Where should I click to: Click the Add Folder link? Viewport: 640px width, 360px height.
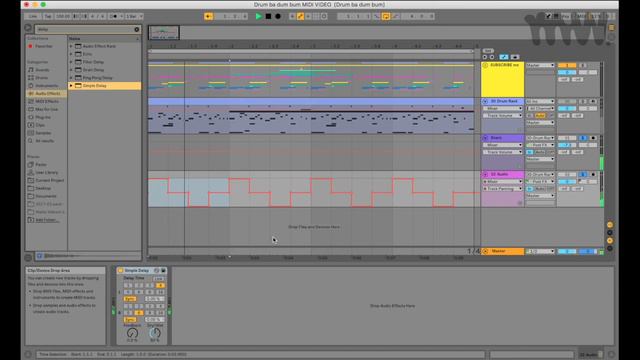pos(47,220)
